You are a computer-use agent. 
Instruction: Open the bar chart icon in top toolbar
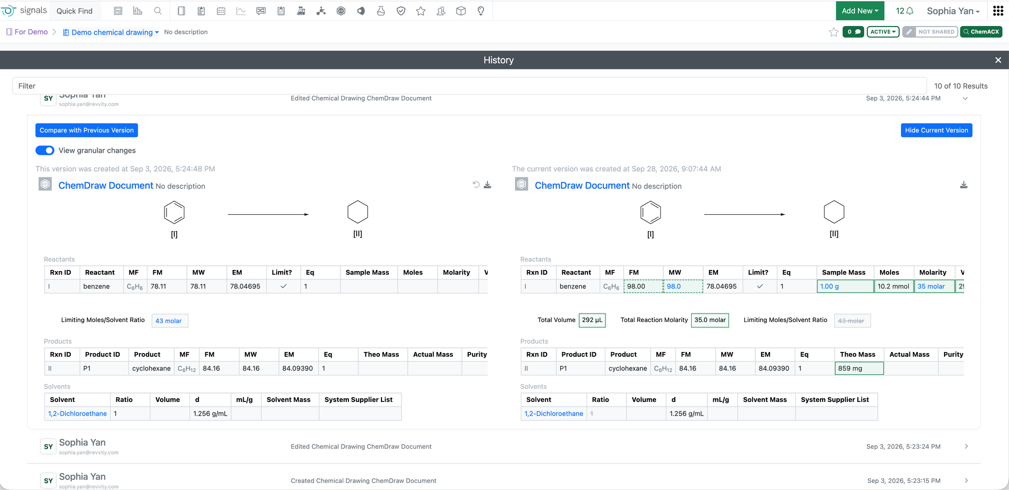(x=138, y=11)
